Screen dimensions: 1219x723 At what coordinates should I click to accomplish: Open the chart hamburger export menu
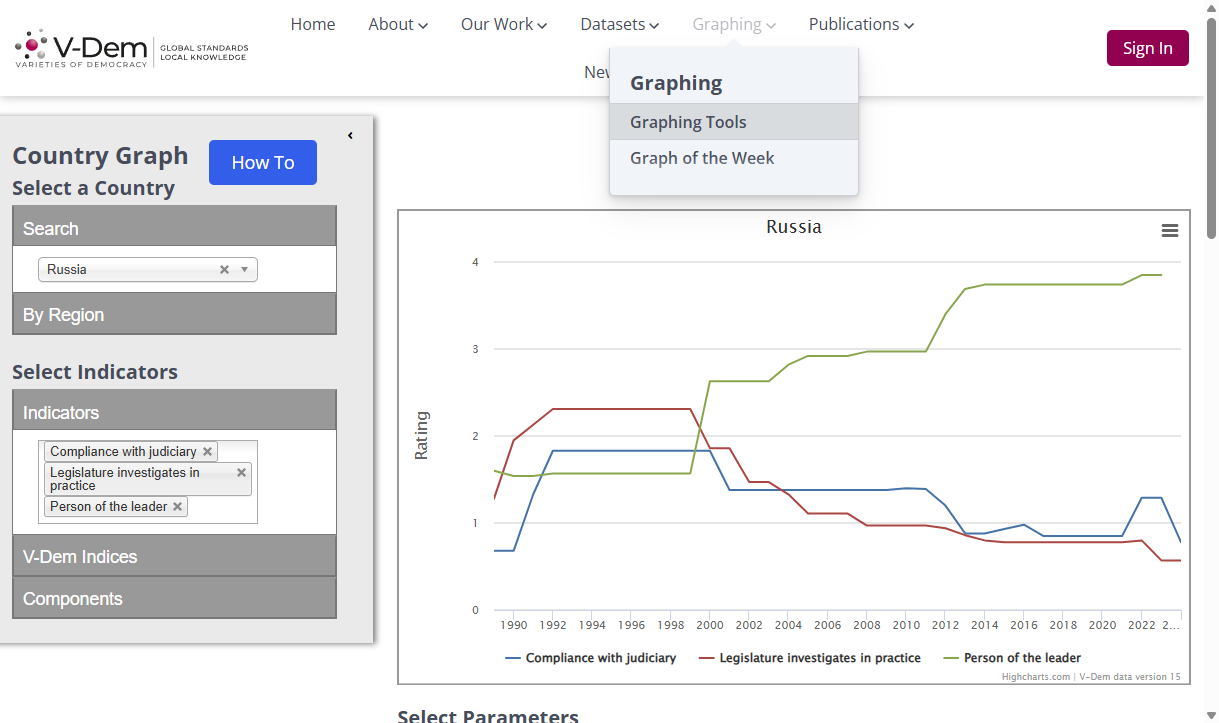tap(1170, 231)
